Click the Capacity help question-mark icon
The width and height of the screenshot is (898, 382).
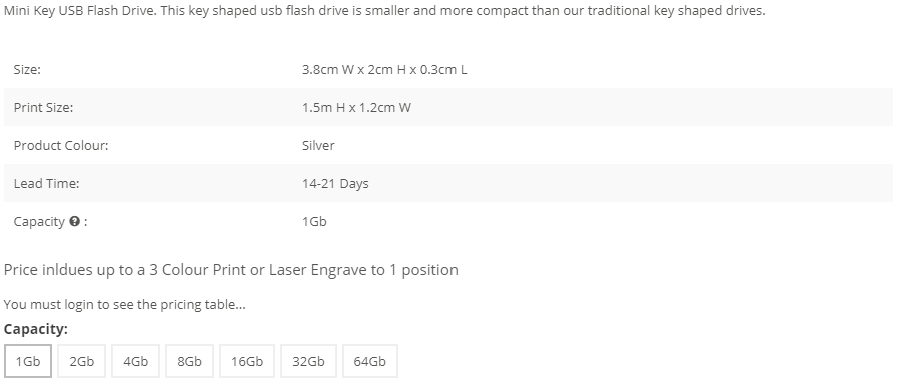coord(74,222)
